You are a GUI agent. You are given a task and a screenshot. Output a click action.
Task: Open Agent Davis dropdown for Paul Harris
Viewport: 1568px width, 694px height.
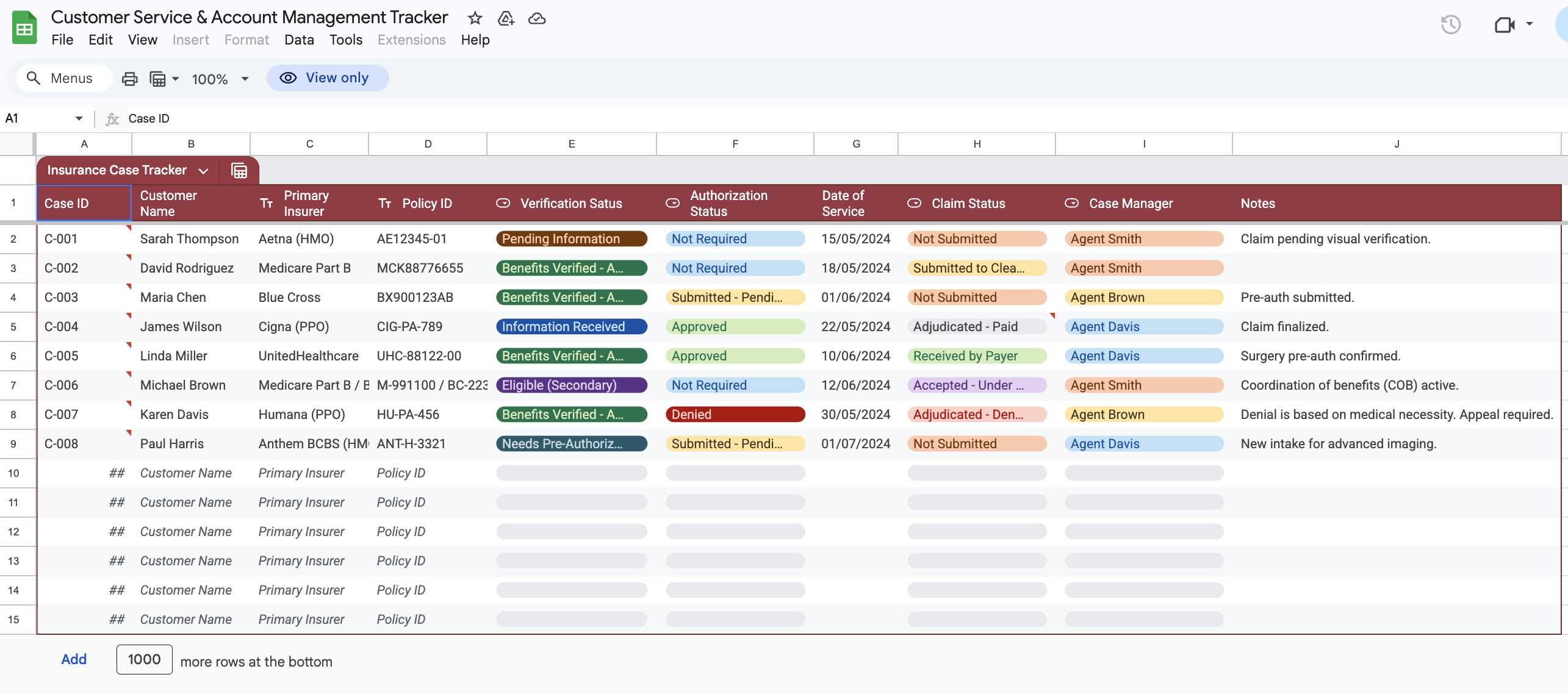(x=1144, y=444)
